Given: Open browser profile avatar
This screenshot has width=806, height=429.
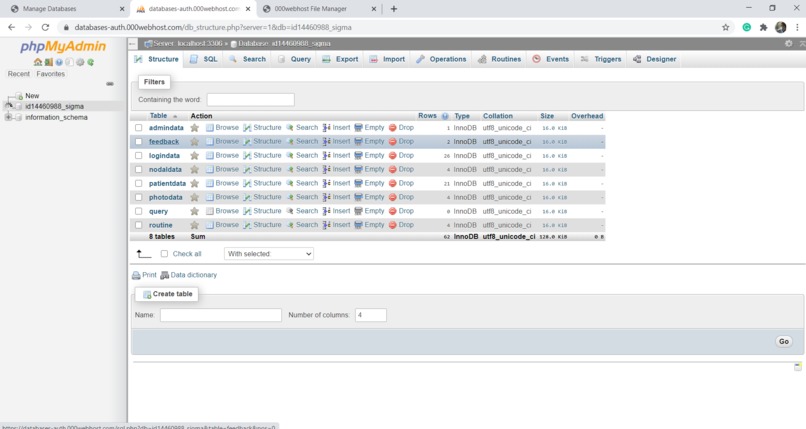Looking at the screenshot, I should coord(780,27).
